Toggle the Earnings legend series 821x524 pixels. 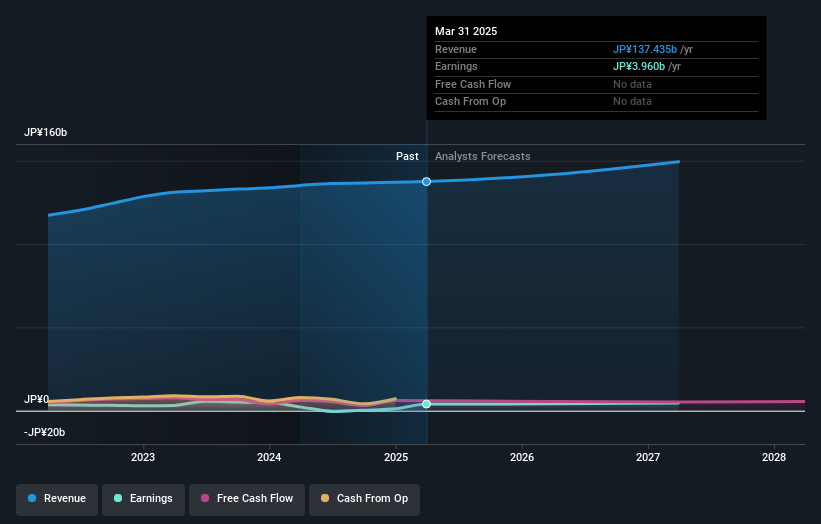pyautogui.click(x=143, y=499)
